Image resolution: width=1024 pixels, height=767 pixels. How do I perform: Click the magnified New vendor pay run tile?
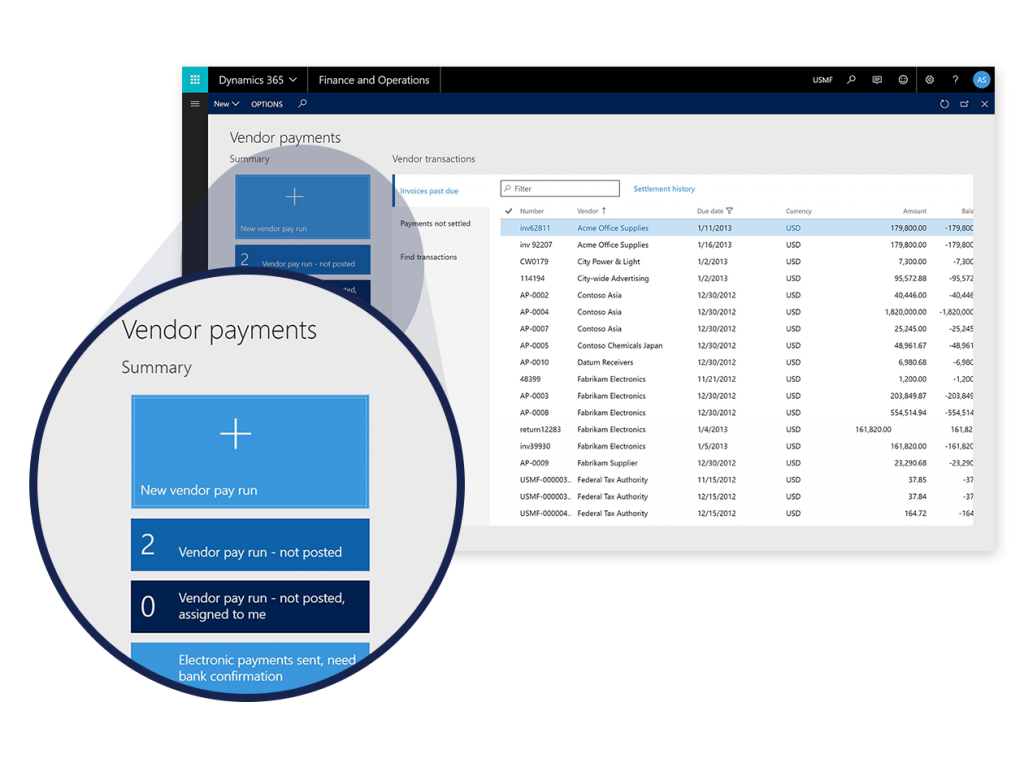click(249, 451)
